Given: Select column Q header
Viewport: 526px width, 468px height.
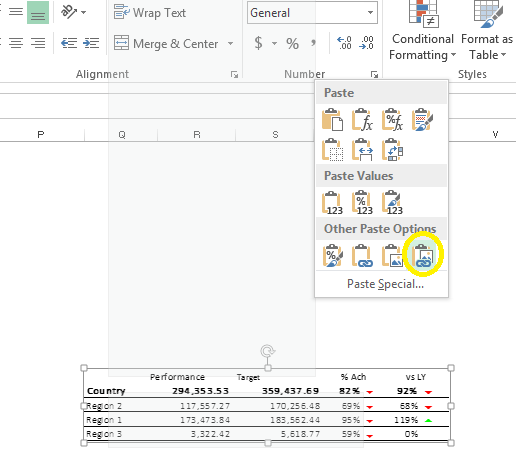Looking at the screenshot, I should click(x=121, y=135).
